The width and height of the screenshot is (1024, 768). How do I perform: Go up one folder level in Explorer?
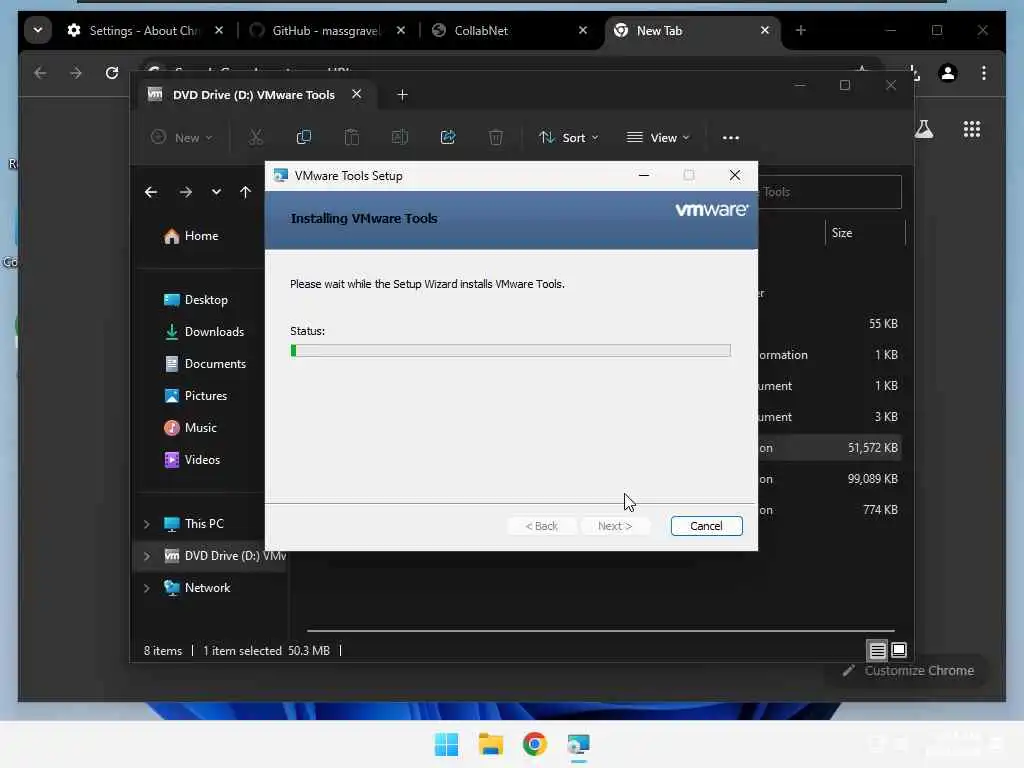245,192
